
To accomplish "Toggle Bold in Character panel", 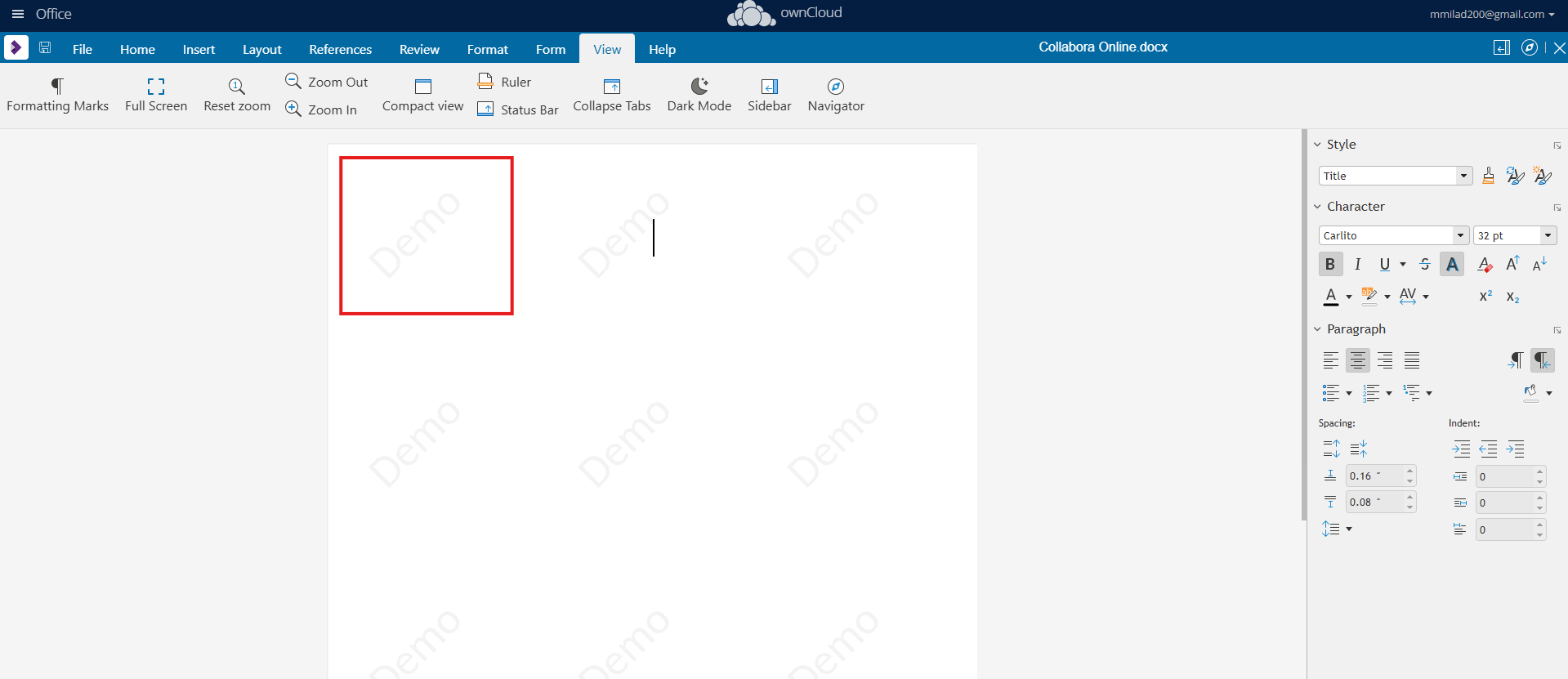I will pyautogui.click(x=1329, y=264).
